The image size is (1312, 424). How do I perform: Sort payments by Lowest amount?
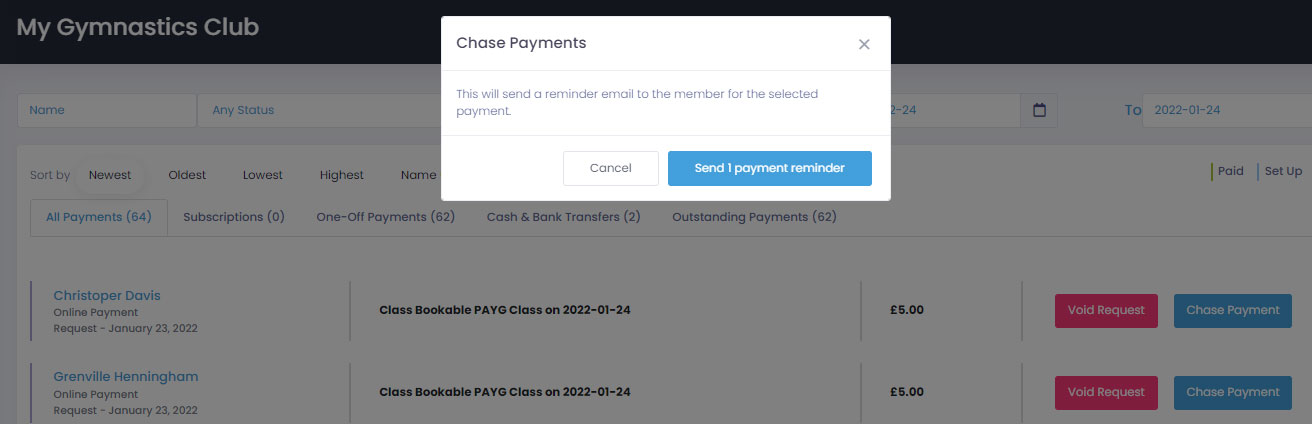tap(263, 175)
